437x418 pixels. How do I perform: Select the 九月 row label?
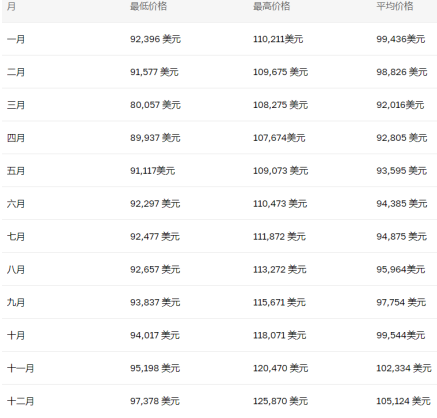[16, 302]
